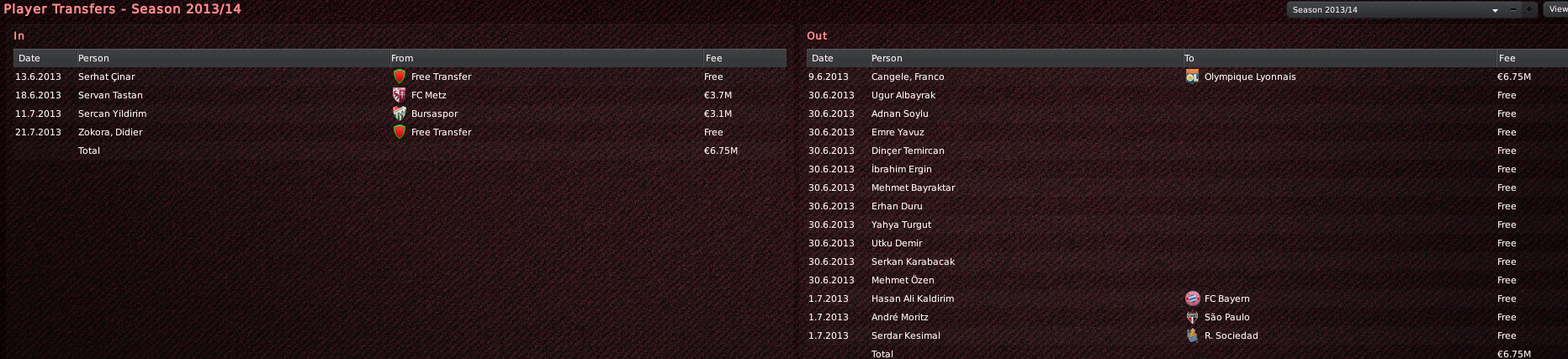1568x359 pixels.
Task: Click the Olympique Lyonnais club badge
Action: click(x=1192, y=77)
